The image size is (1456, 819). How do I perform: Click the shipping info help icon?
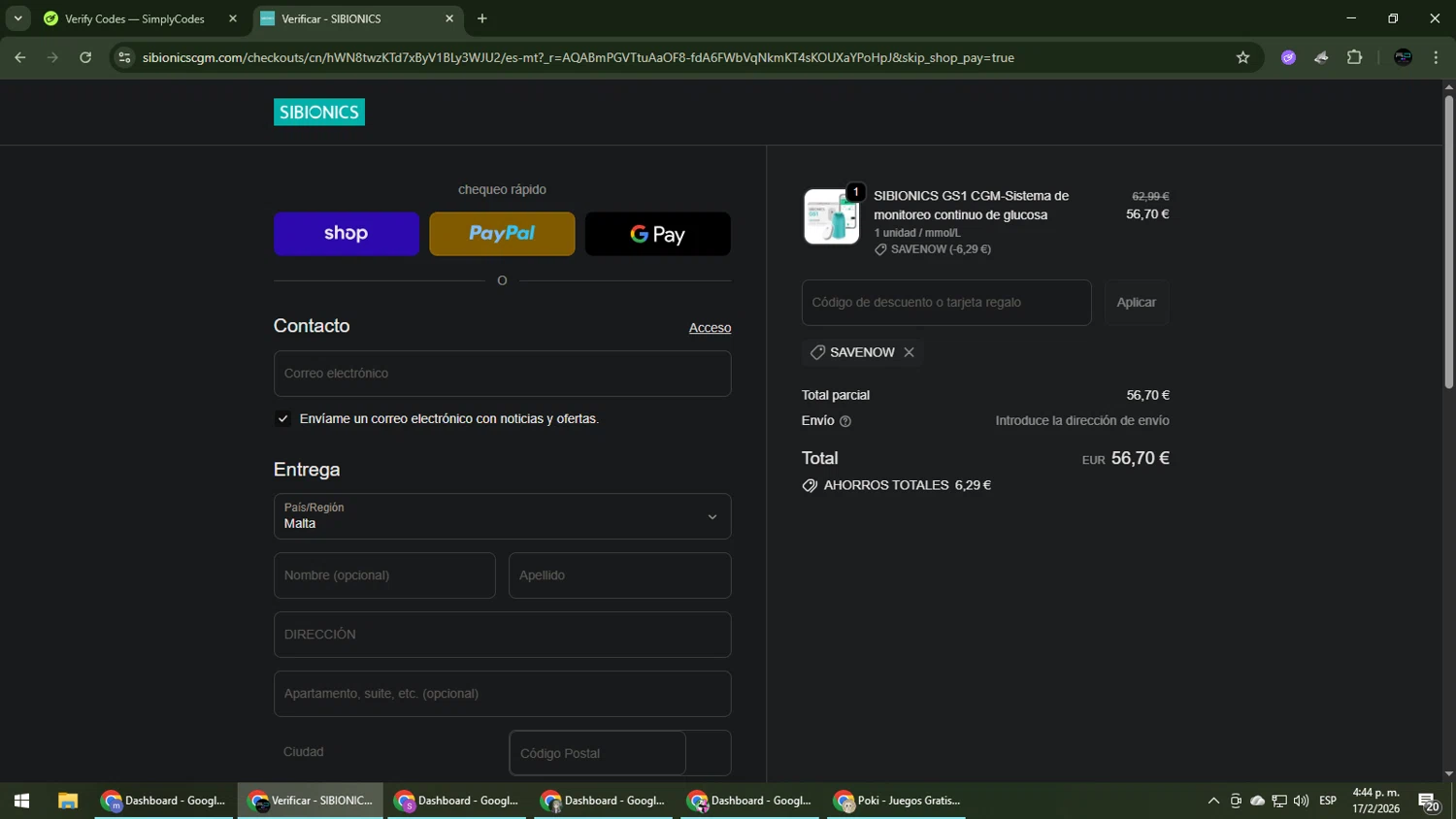pyautogui.click(x=845, y=421)
